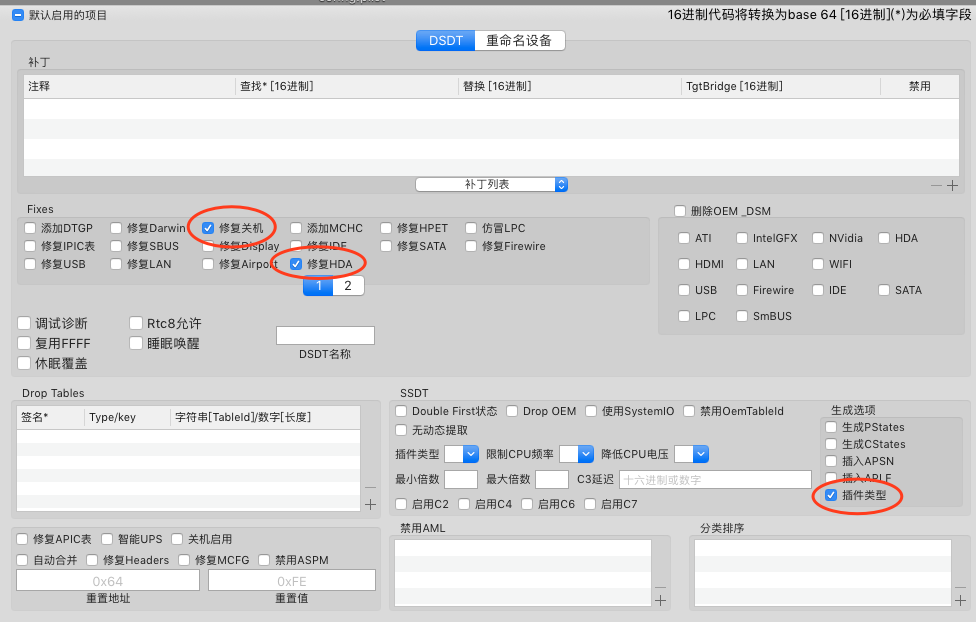Check the 生成CStates option
976x622 pixels.
click(x=831, y=444)
